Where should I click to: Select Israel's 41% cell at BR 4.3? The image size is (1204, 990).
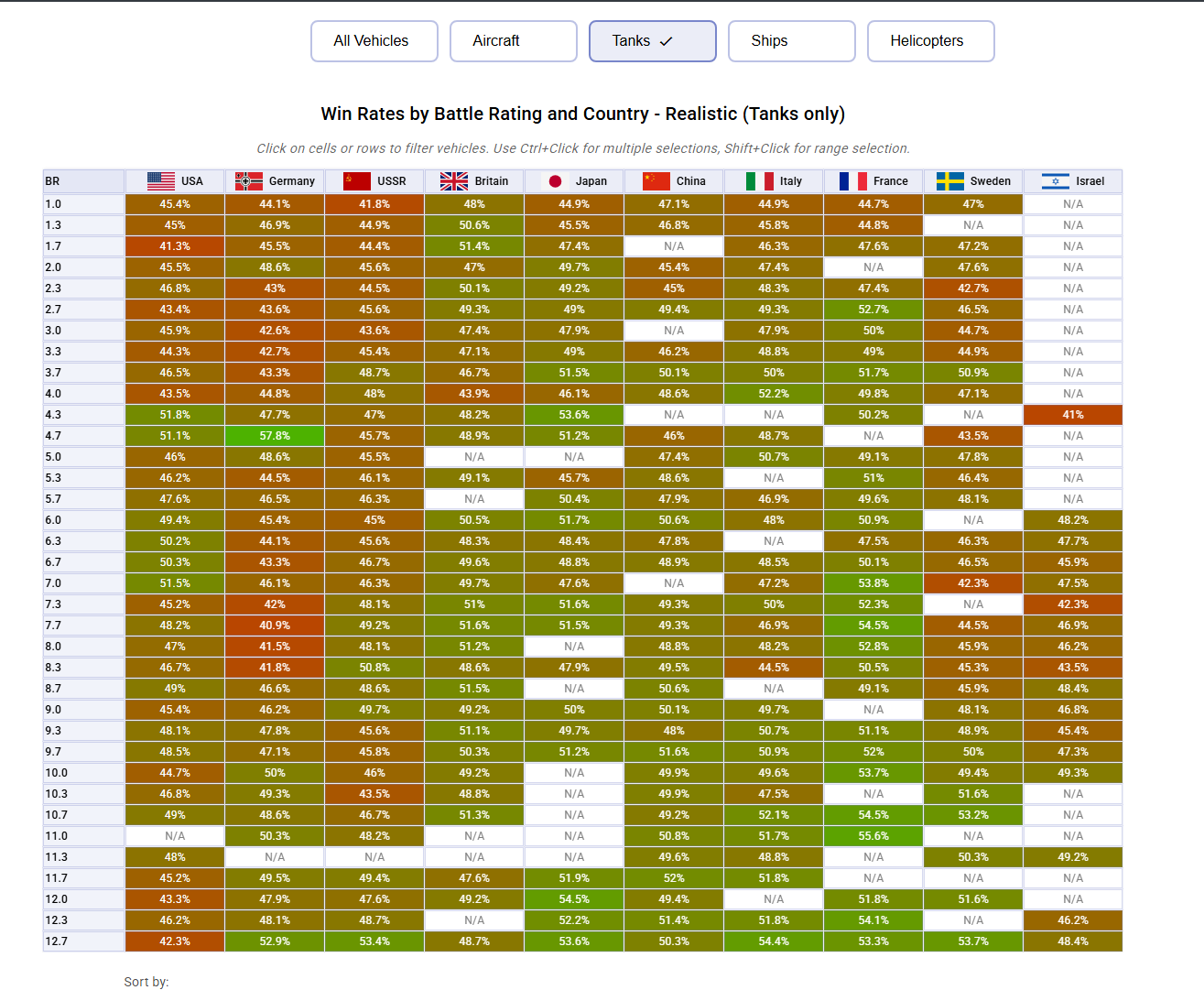coord(1073,415)
